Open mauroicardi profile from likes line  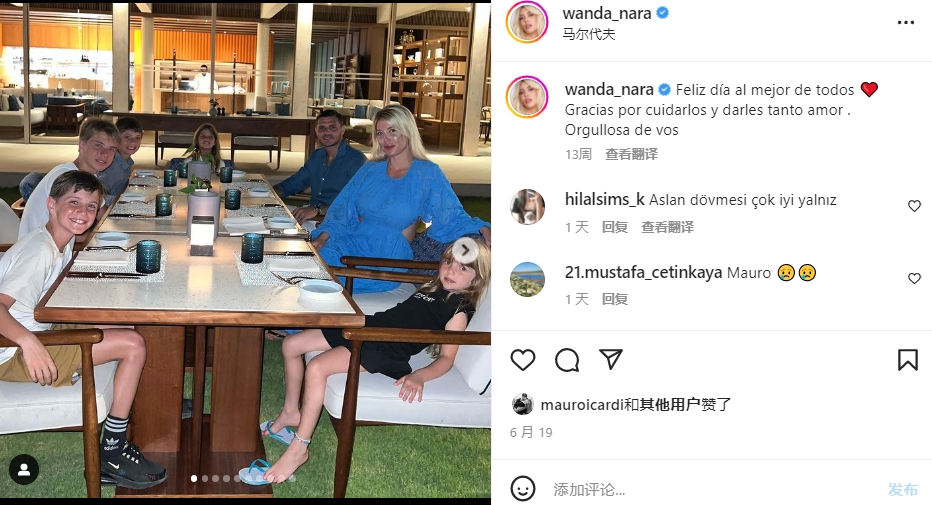click(x=582, y=405)
